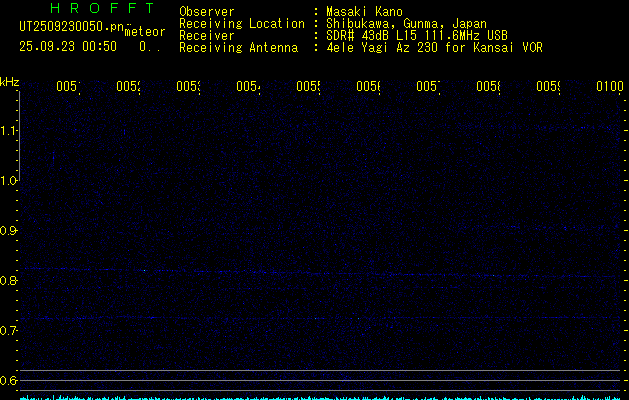The width and height of the screenshot is (629, 400).
Task: Click the Receiving Location label
Action: pos(242,23)
